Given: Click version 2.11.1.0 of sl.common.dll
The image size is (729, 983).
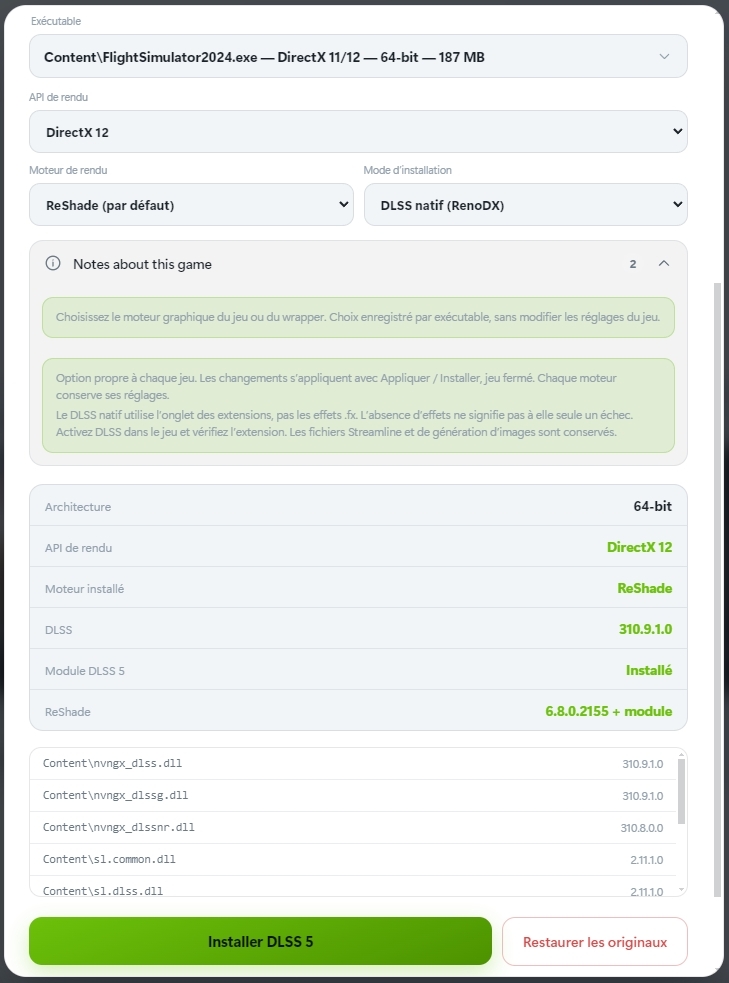Looking at the screenshot, I should [x=646, y=860].
